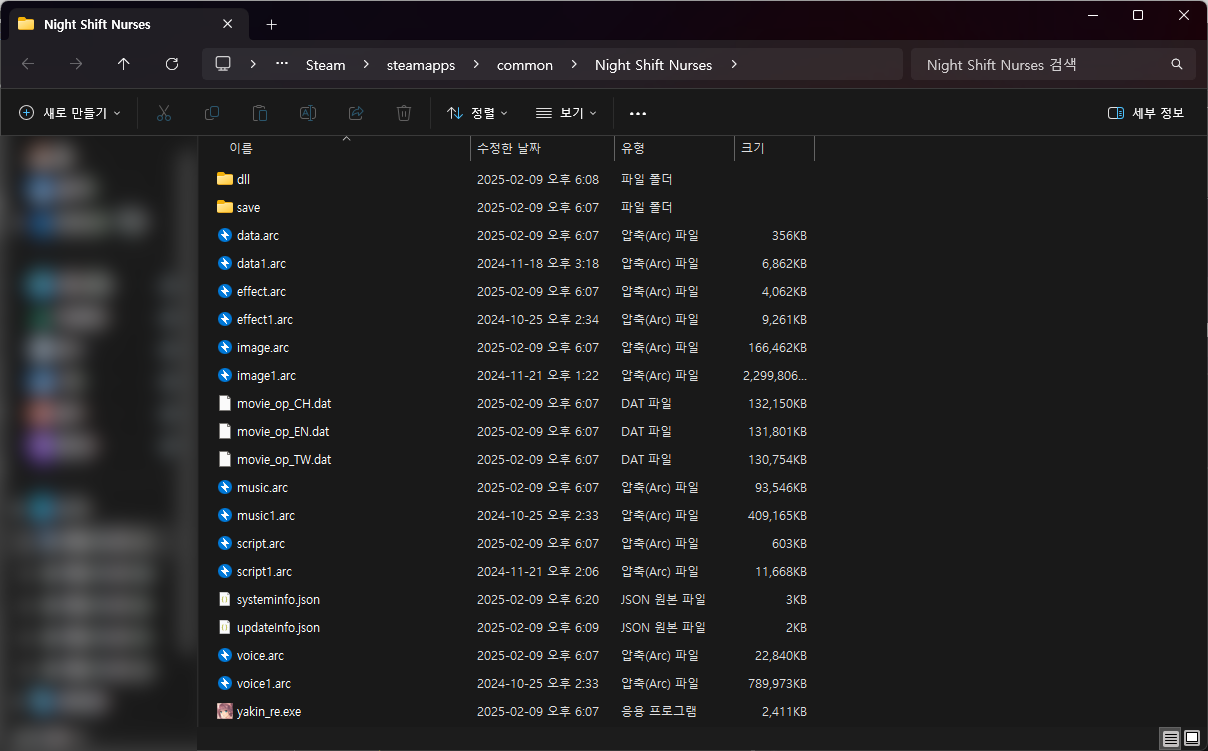This screenshot has height=751, width=1208.
Task: Expand chevron after Steam breadcrumb
Action: click(x=366, y=64)
